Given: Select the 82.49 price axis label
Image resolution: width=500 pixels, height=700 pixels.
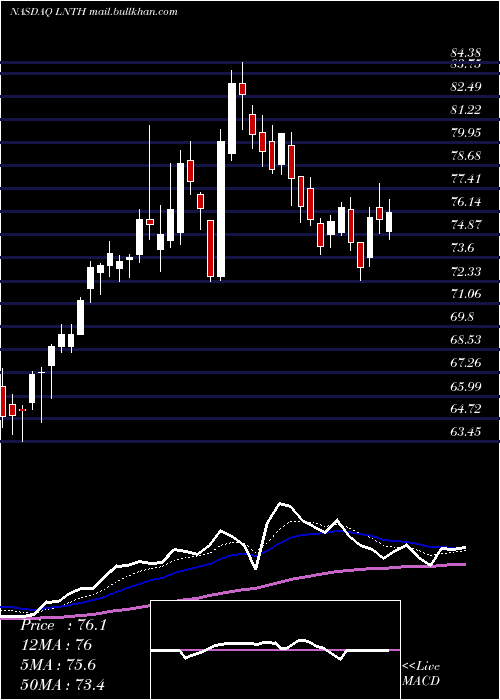Looking at the screenshot, I should click(466, 87).
